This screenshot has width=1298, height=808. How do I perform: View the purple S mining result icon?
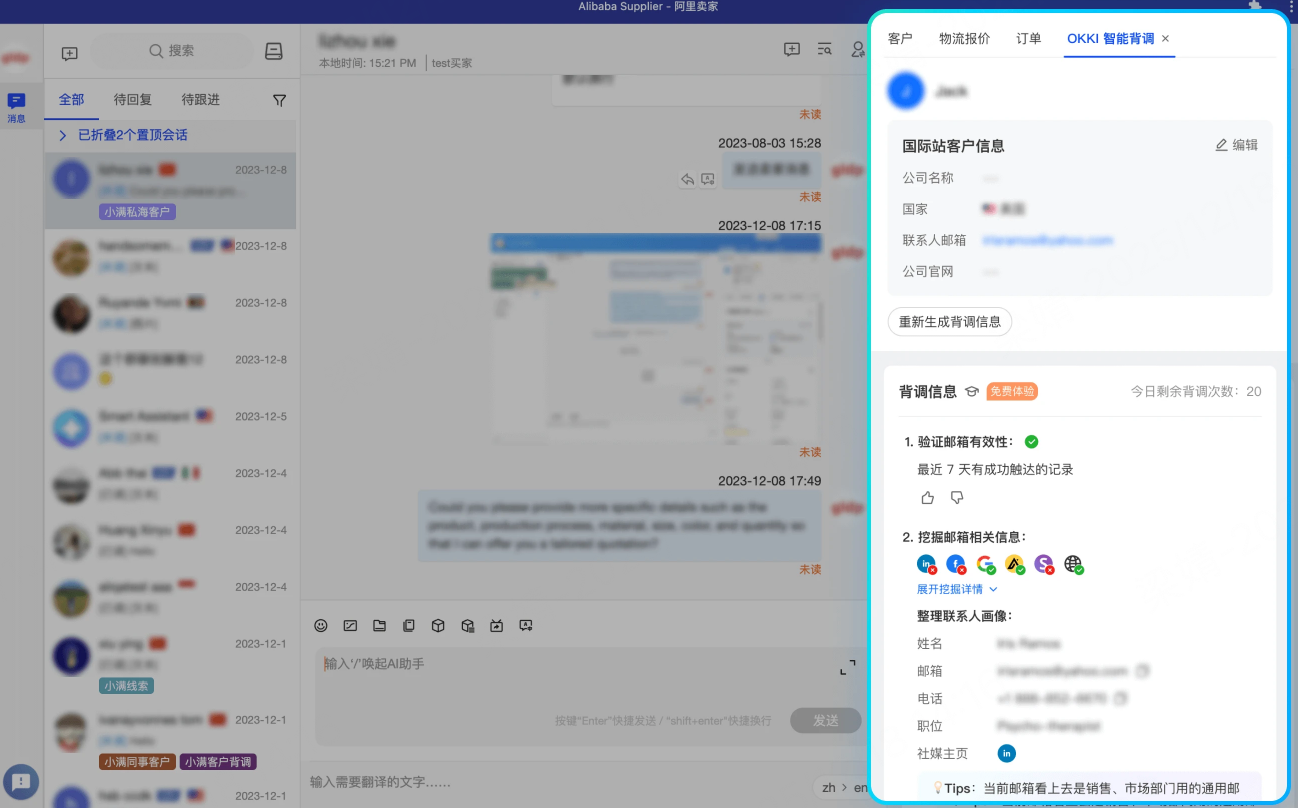(x=1044, y=565)
